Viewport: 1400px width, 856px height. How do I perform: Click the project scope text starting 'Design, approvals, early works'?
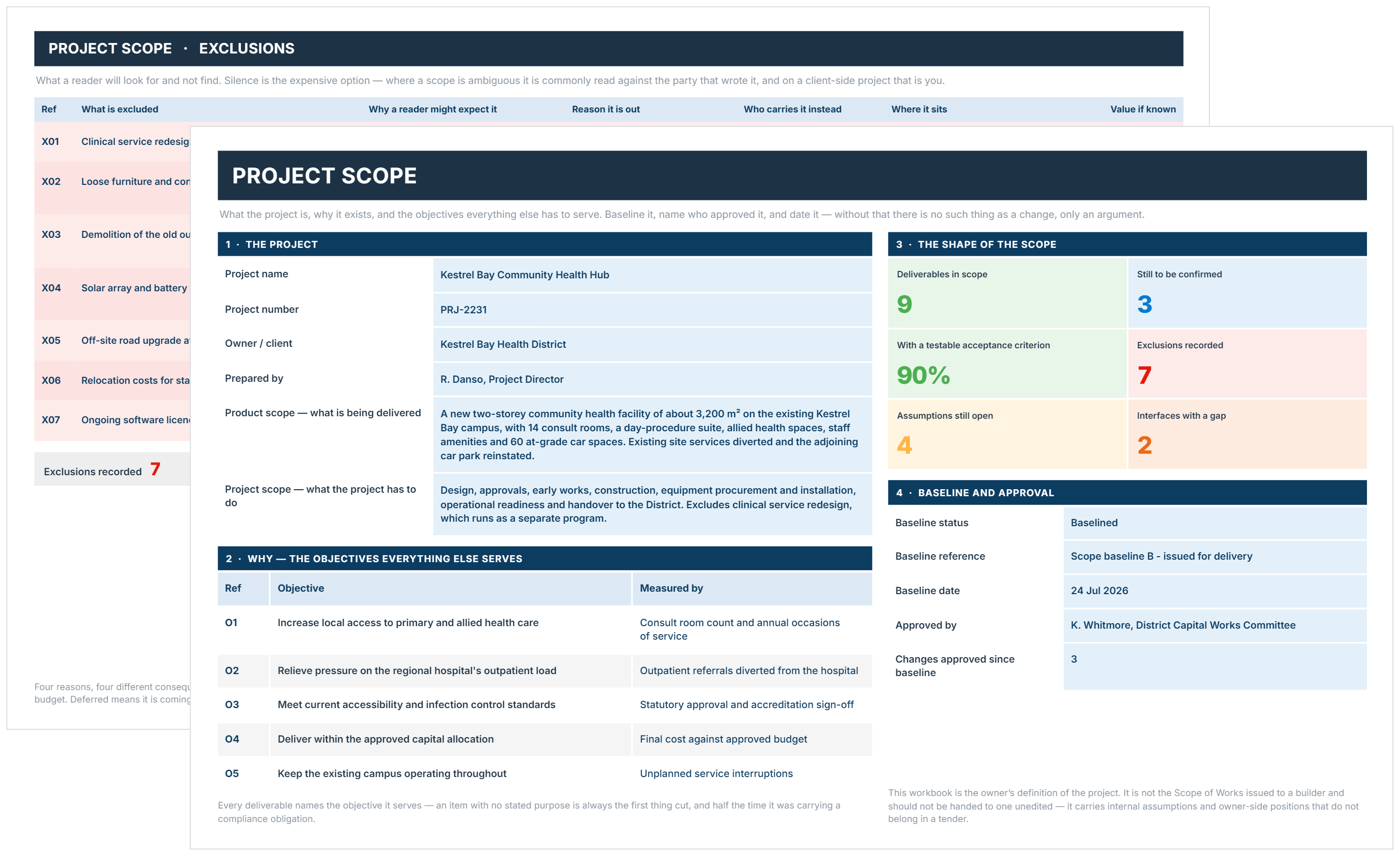click(652, 504)
